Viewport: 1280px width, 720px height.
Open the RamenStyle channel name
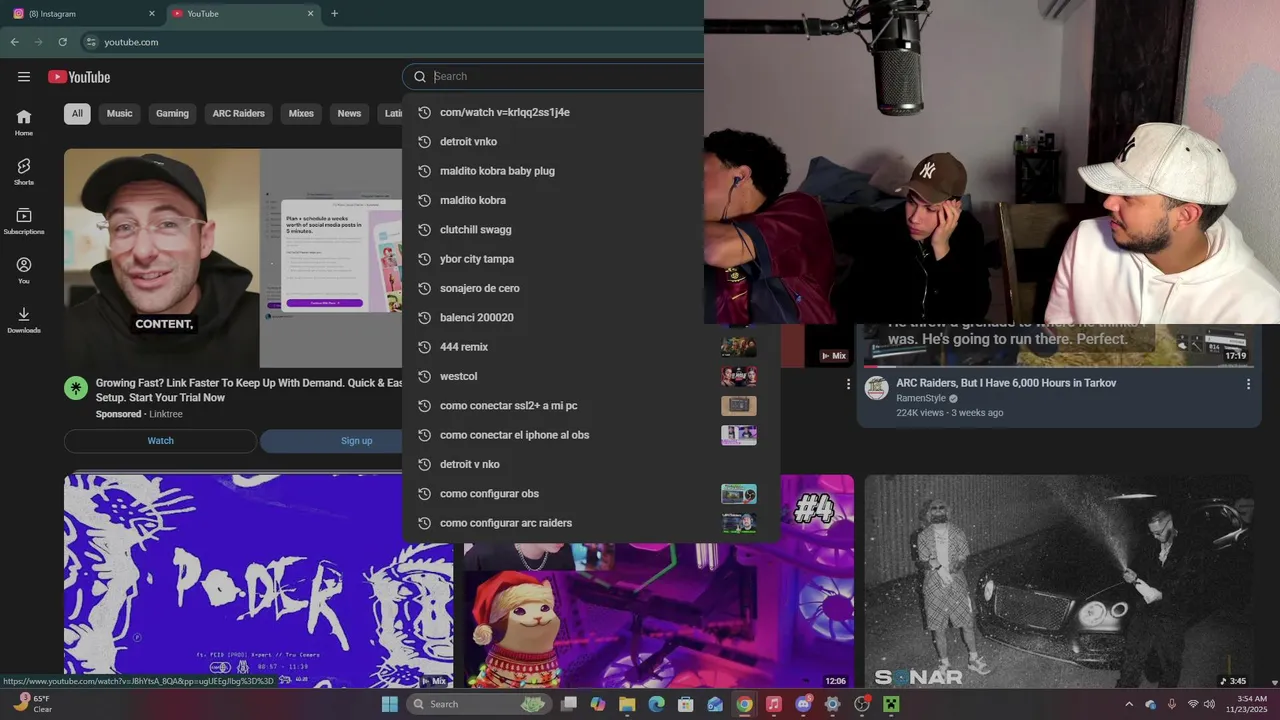click(x=921, y=398)
